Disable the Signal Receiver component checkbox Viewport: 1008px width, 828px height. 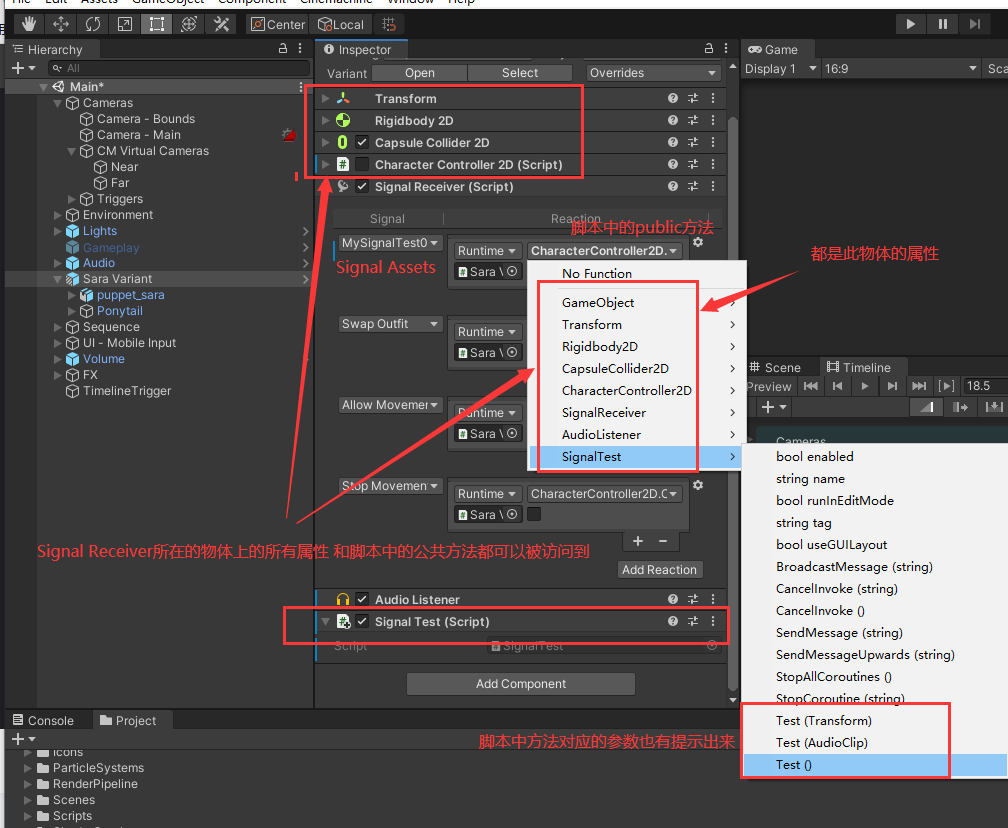[362, 187]
